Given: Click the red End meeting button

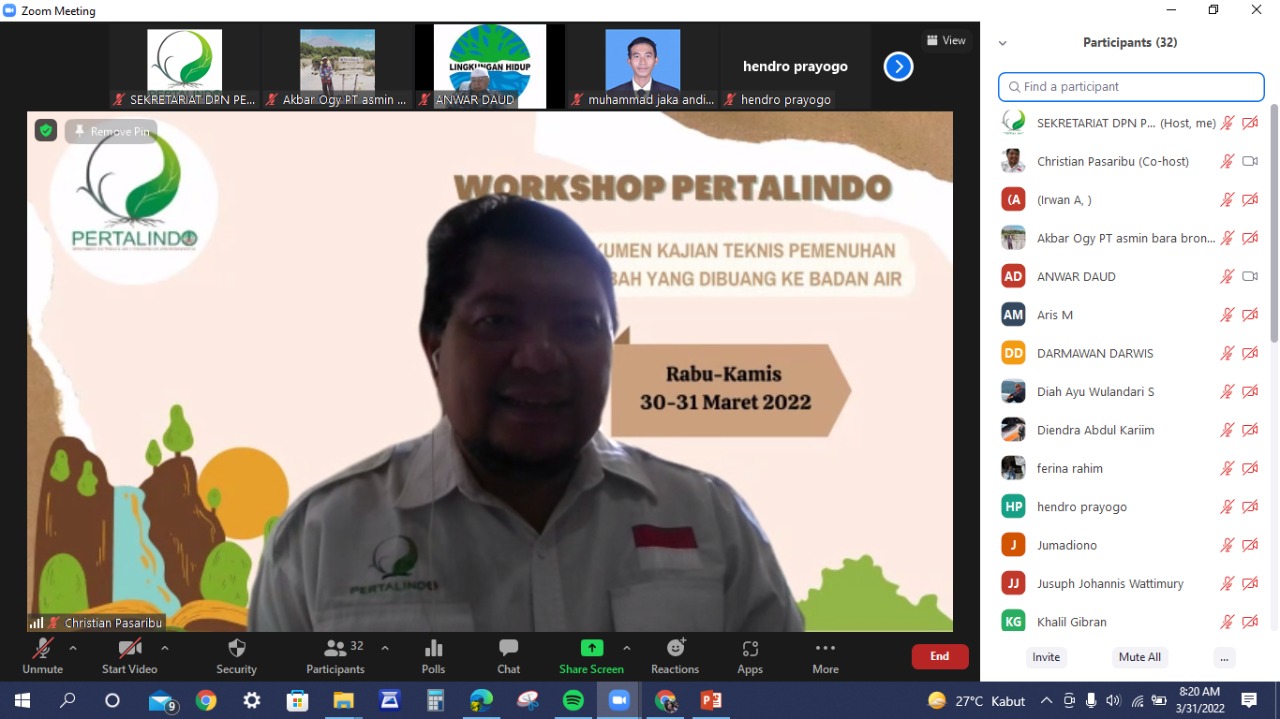Looking at the screenshot, I should coord(939,656).
